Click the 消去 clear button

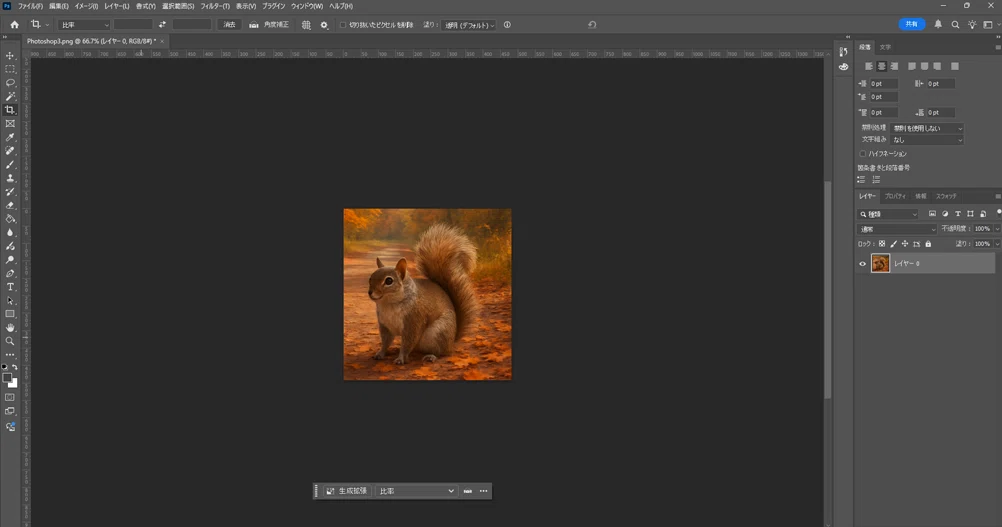pyautogui.click(x=229, y=25)
